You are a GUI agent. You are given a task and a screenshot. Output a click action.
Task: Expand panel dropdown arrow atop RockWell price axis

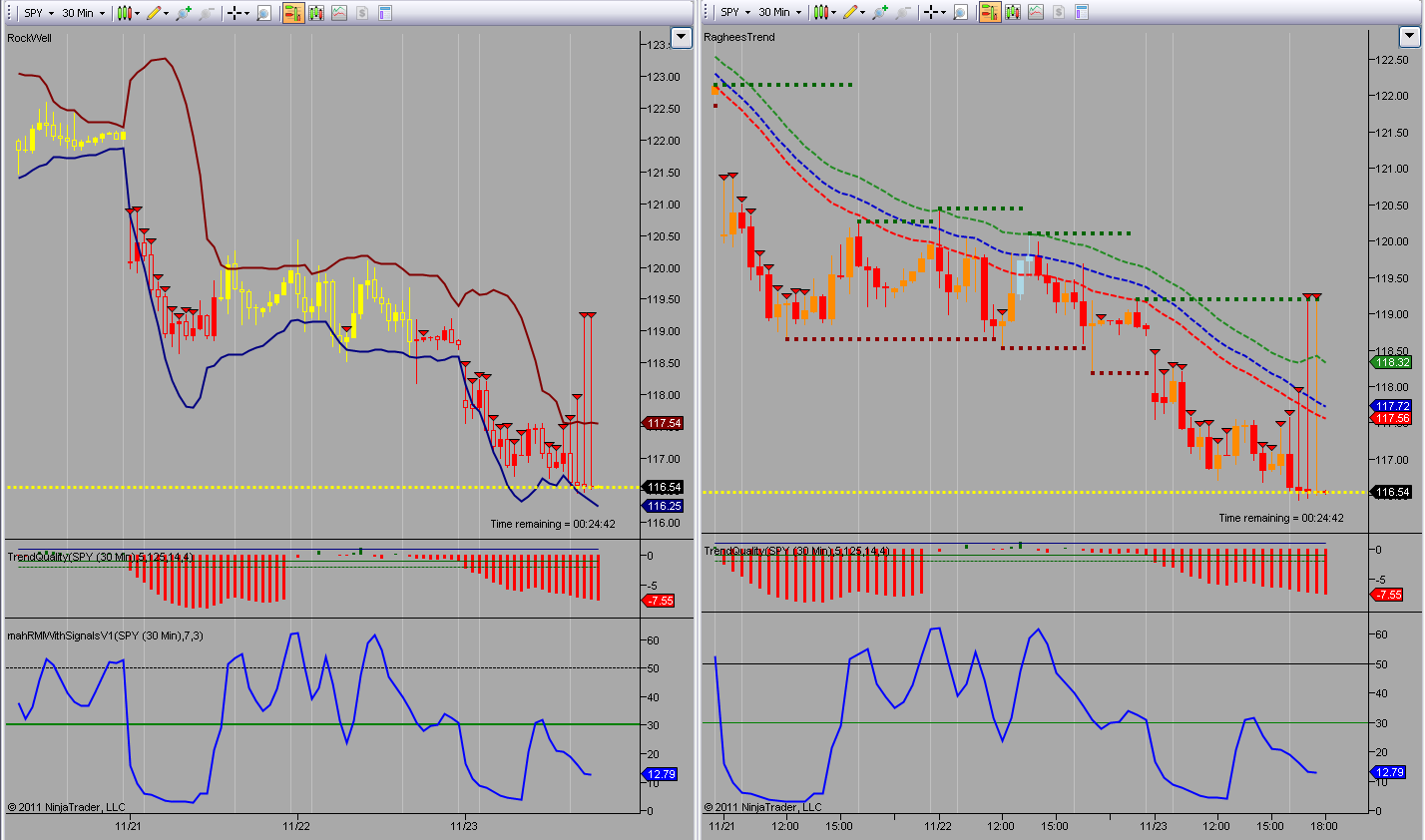[x=682, y=38]
